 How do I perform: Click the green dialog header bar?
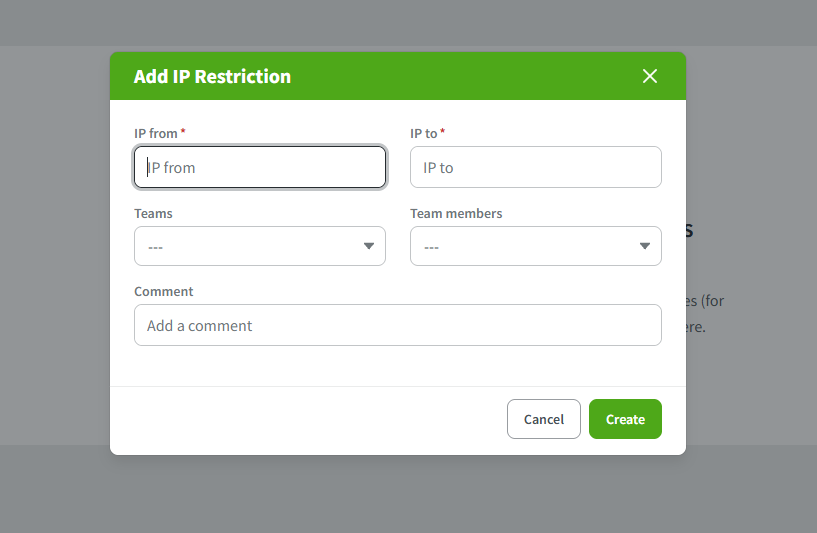[450, 76]
